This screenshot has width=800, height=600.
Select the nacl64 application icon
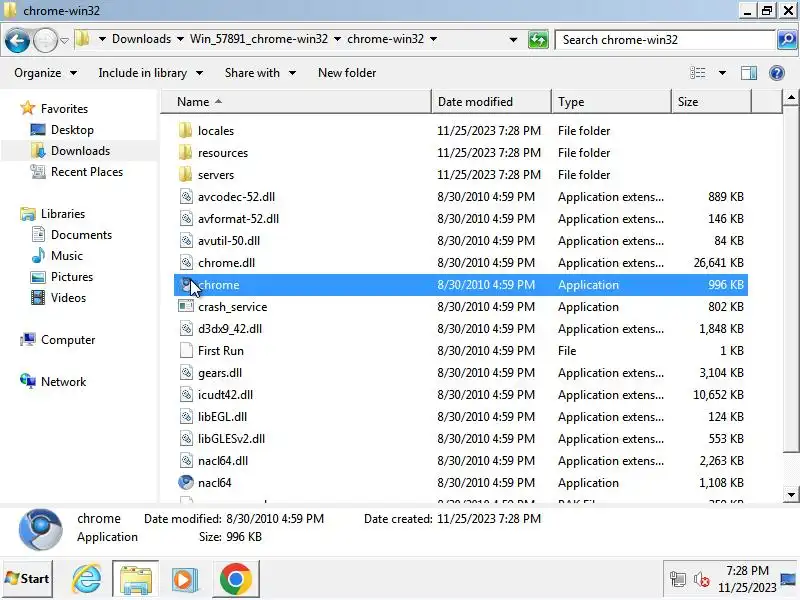point(186,482)
